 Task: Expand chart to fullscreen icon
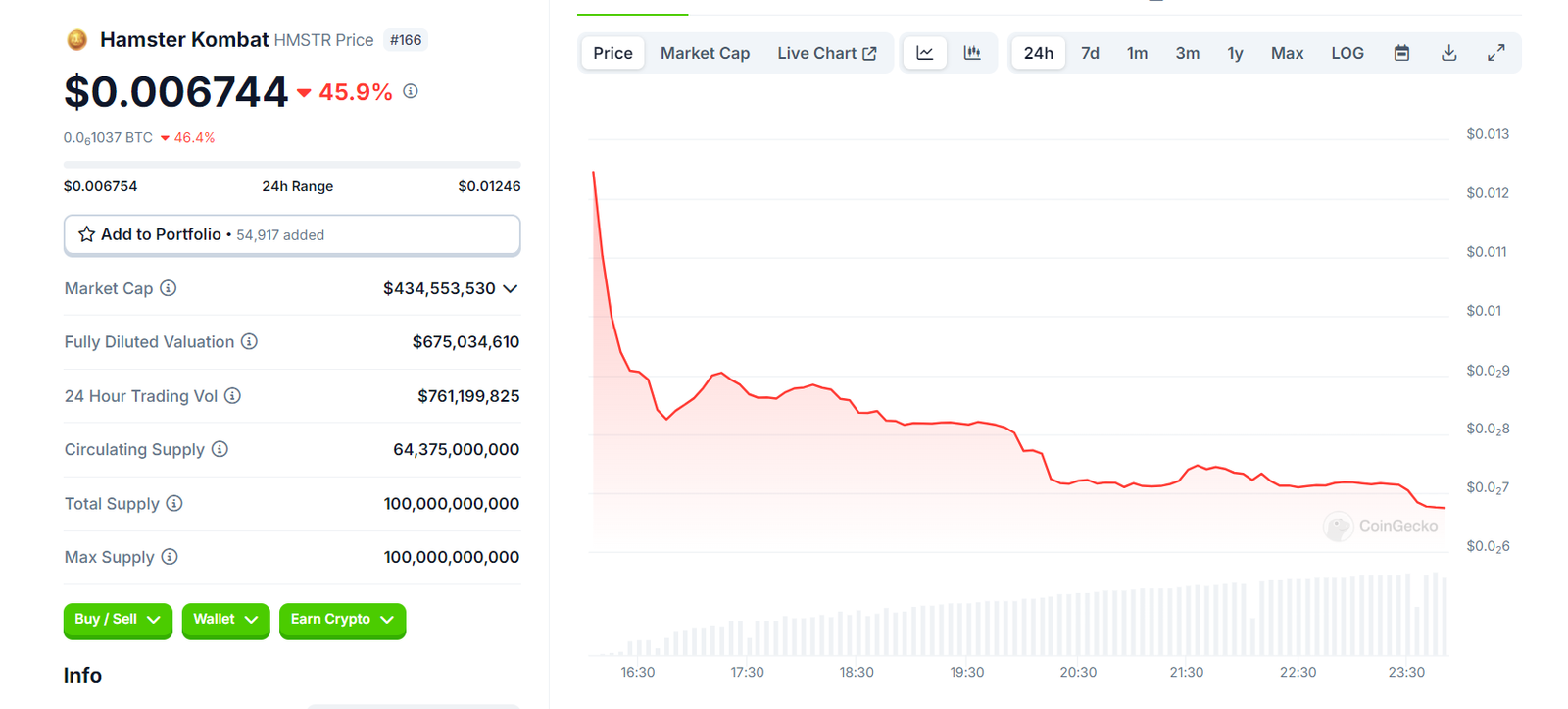coord(1495,53)
